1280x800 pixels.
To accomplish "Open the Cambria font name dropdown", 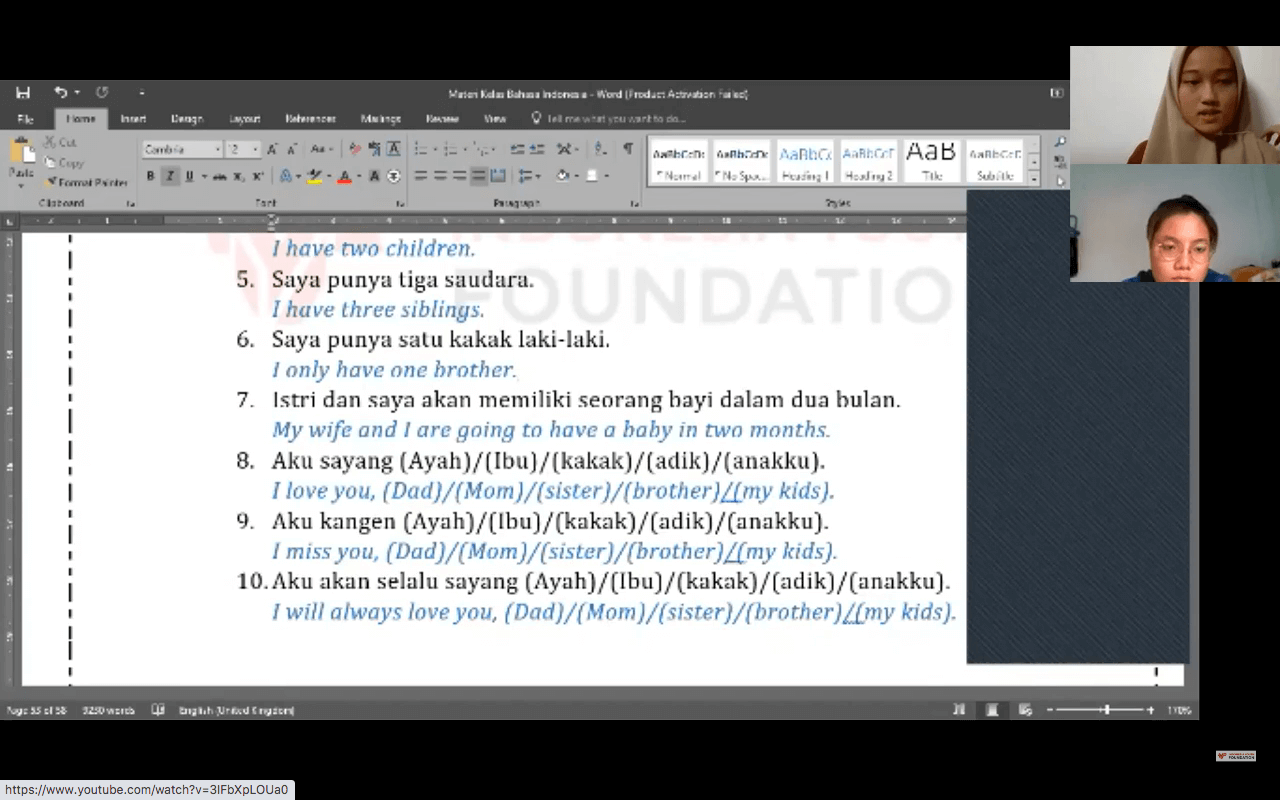I will [217, 149].
